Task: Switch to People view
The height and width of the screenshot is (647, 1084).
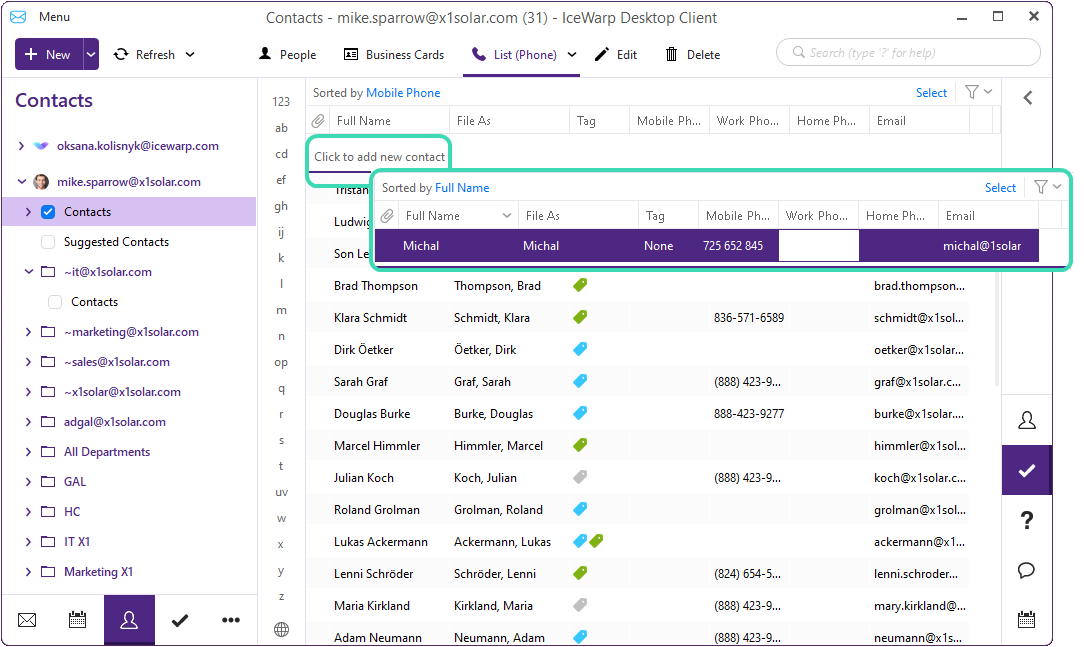Action: coord(288,55)
